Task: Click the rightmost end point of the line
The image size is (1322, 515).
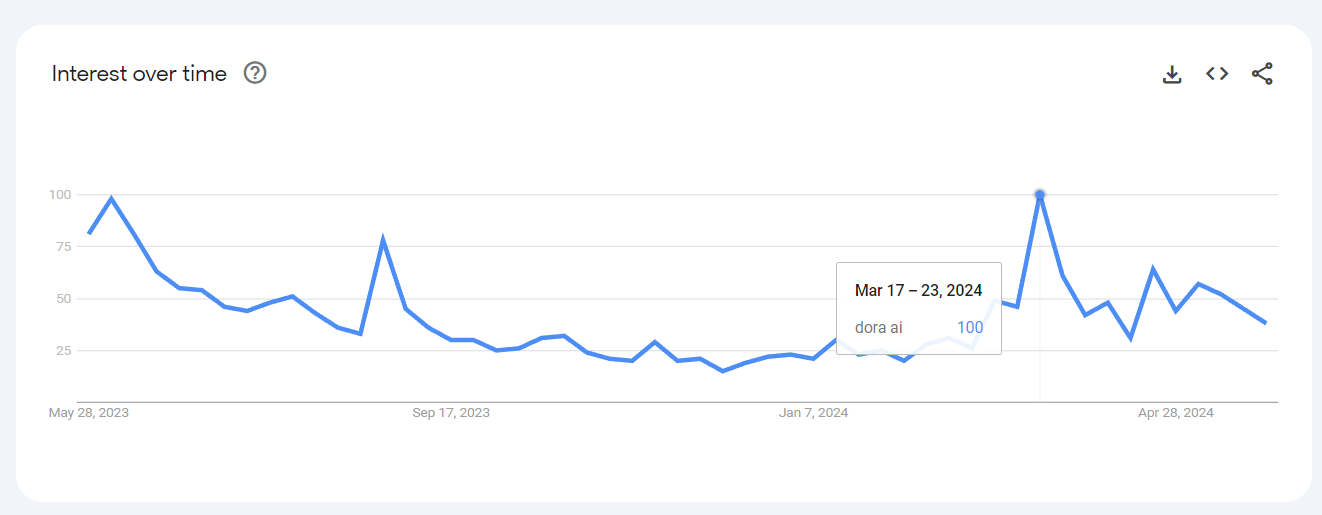Action: click(x=1266, y=323)
